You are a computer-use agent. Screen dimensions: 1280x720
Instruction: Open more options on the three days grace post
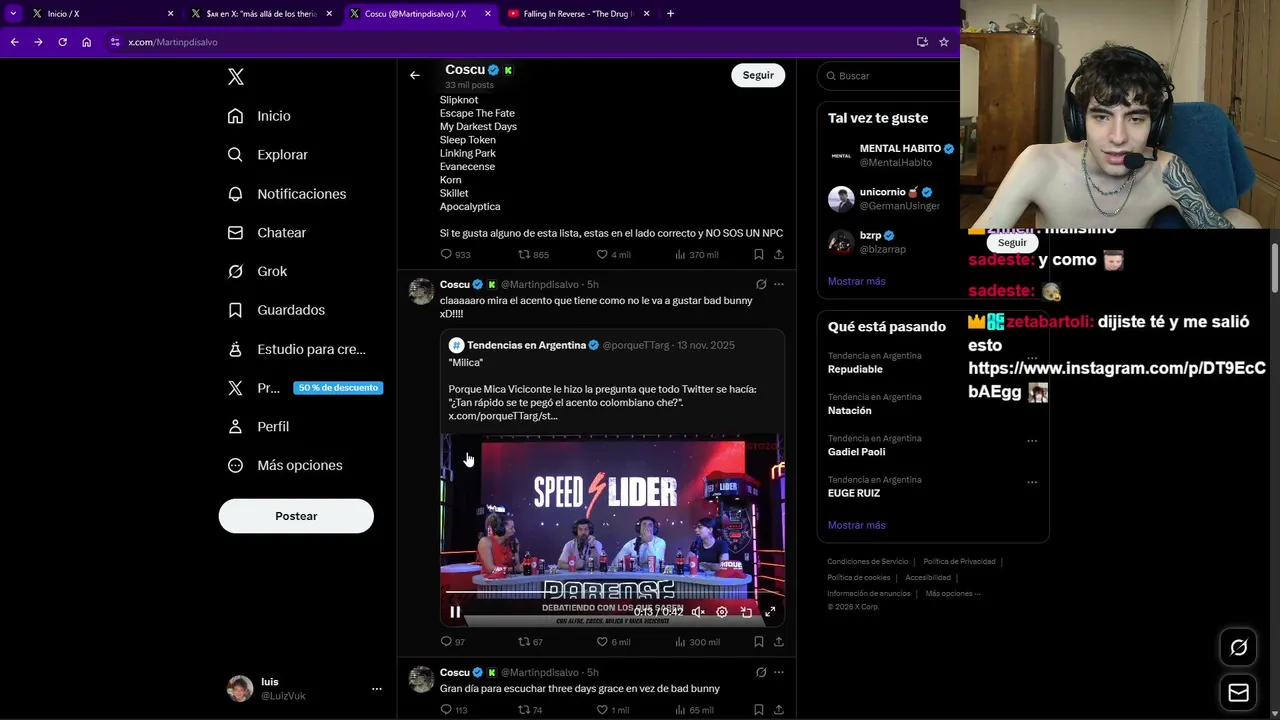779,673
